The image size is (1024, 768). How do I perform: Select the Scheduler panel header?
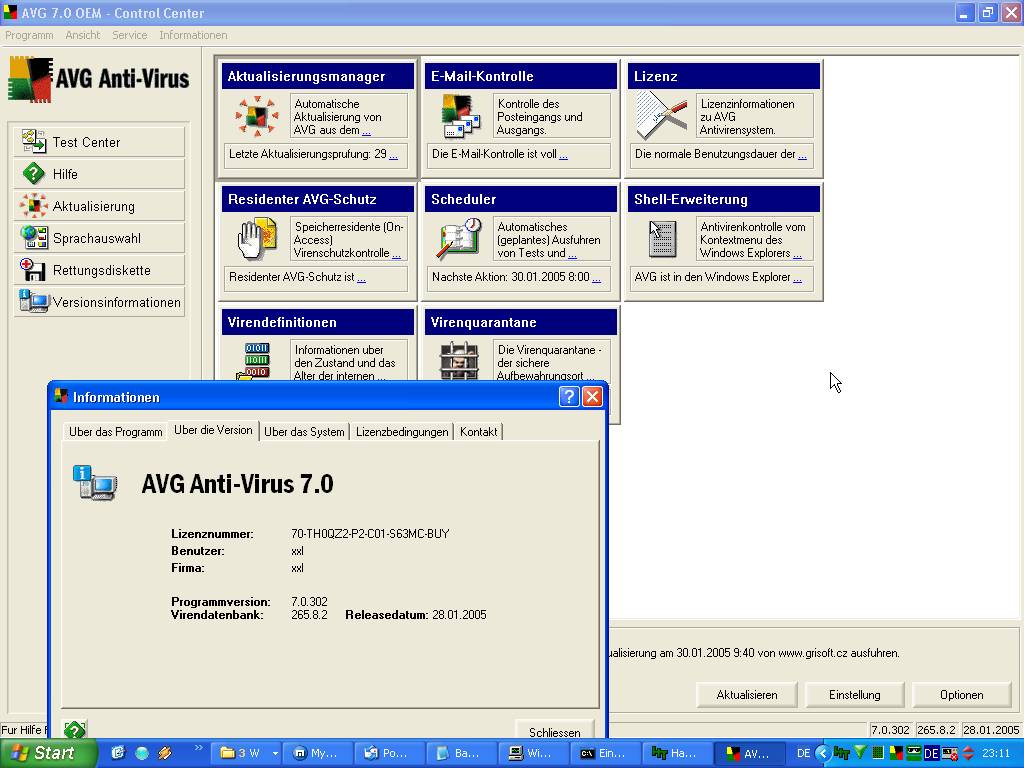pyautogui.click(x=520, y=199)
